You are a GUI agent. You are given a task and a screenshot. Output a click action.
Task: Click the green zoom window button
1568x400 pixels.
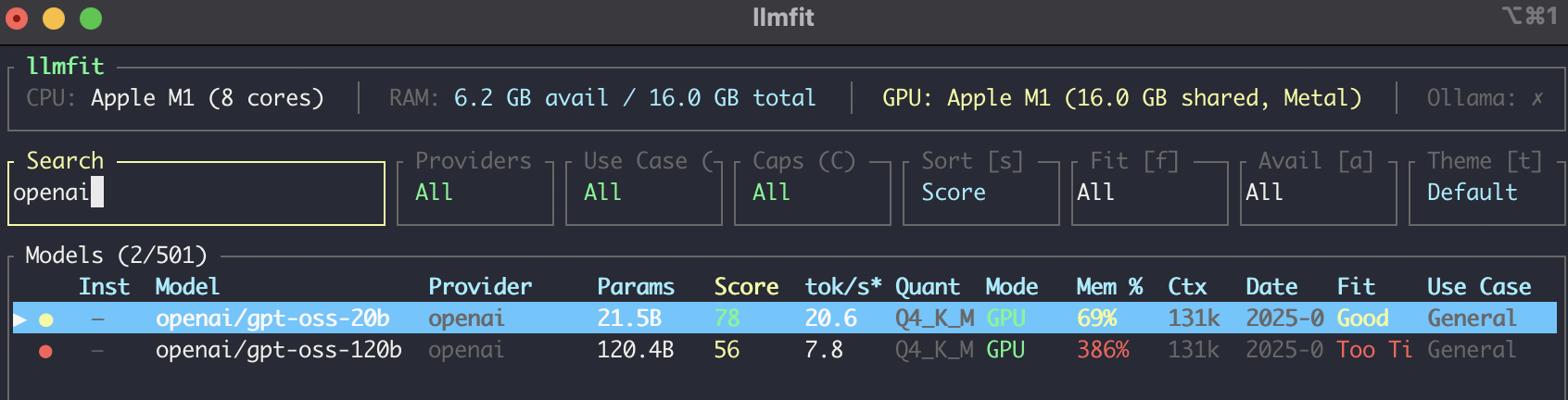coord(90,18)
